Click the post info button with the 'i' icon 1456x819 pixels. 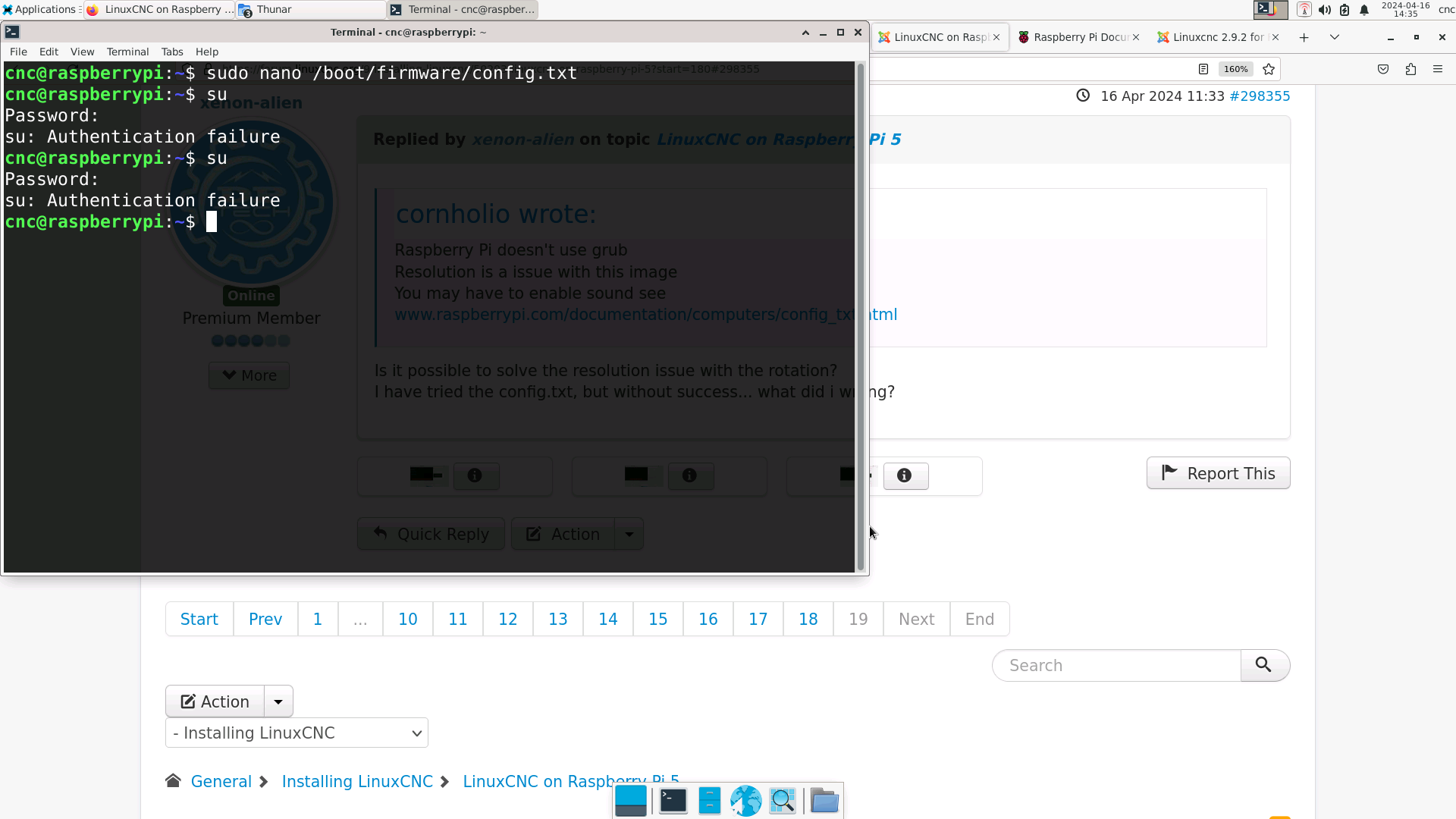coord(905,475)
